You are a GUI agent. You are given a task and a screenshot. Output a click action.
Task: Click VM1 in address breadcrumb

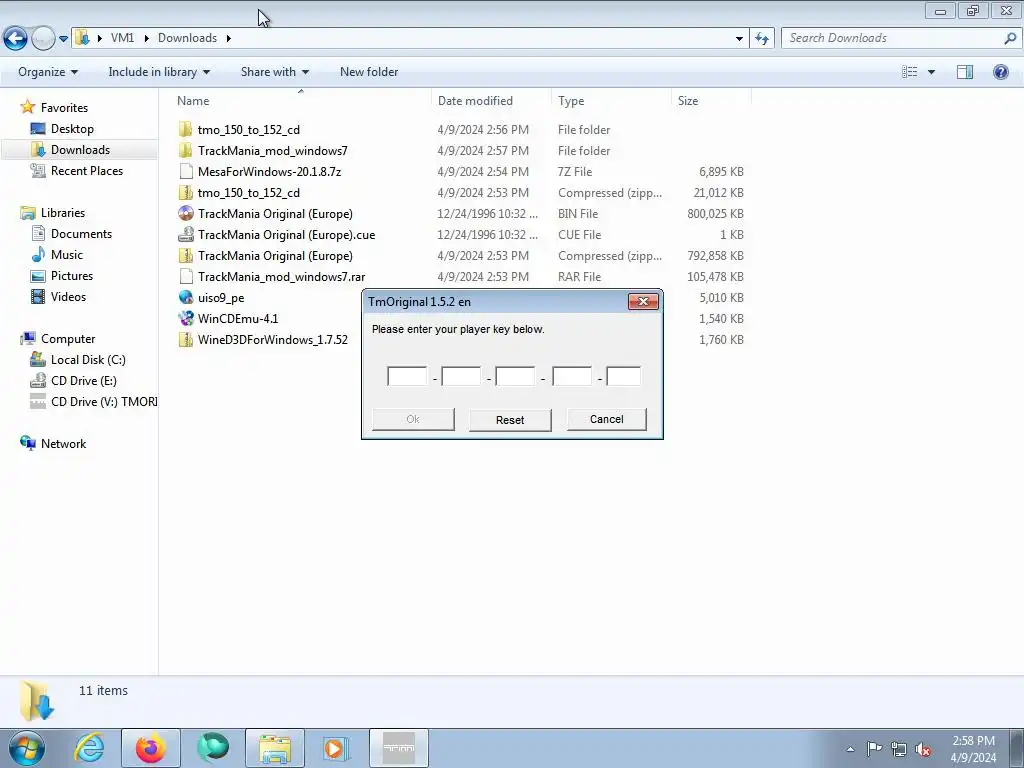(122, 38)
